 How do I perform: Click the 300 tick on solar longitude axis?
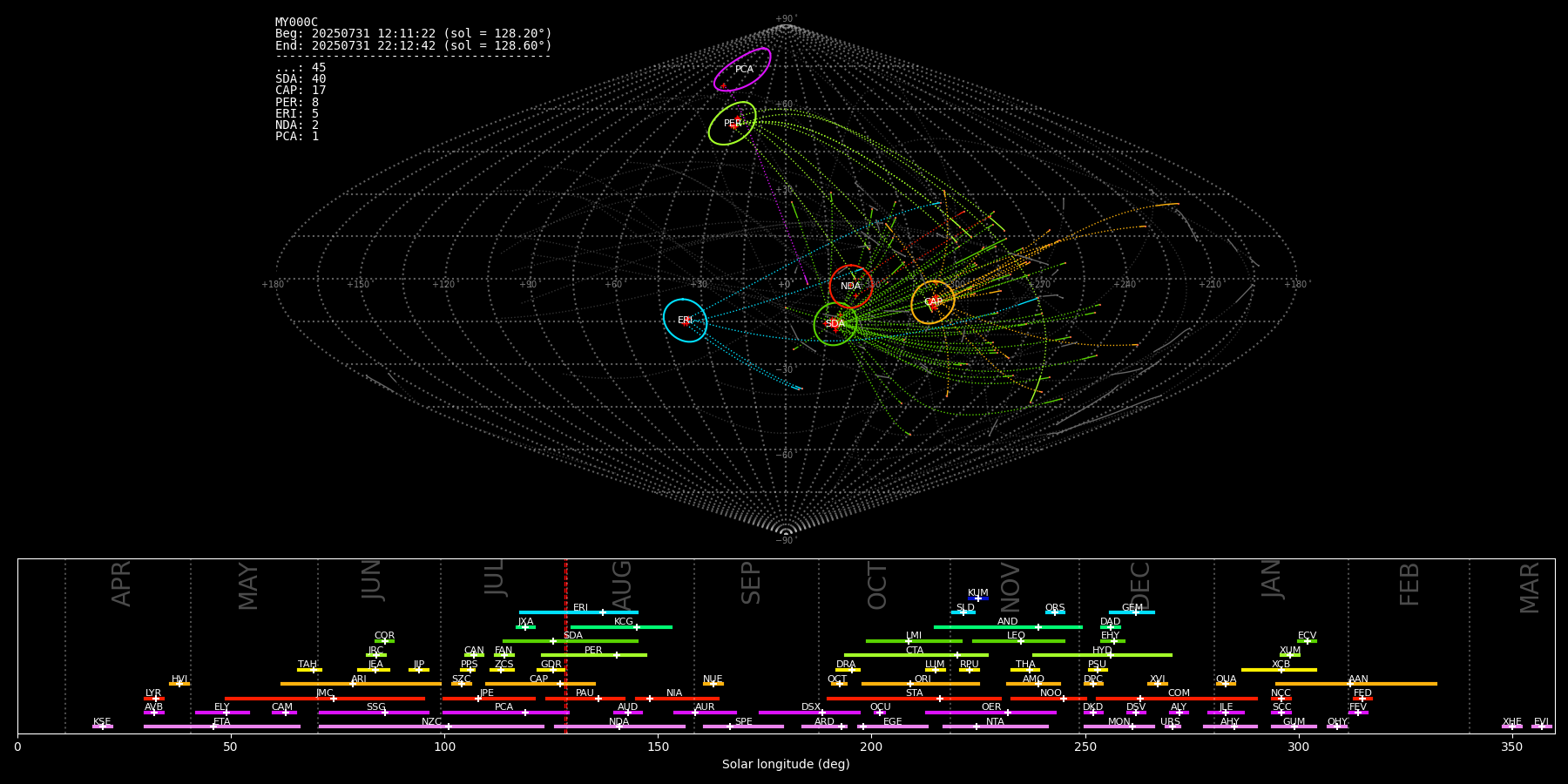click(x=1298, y=747)
